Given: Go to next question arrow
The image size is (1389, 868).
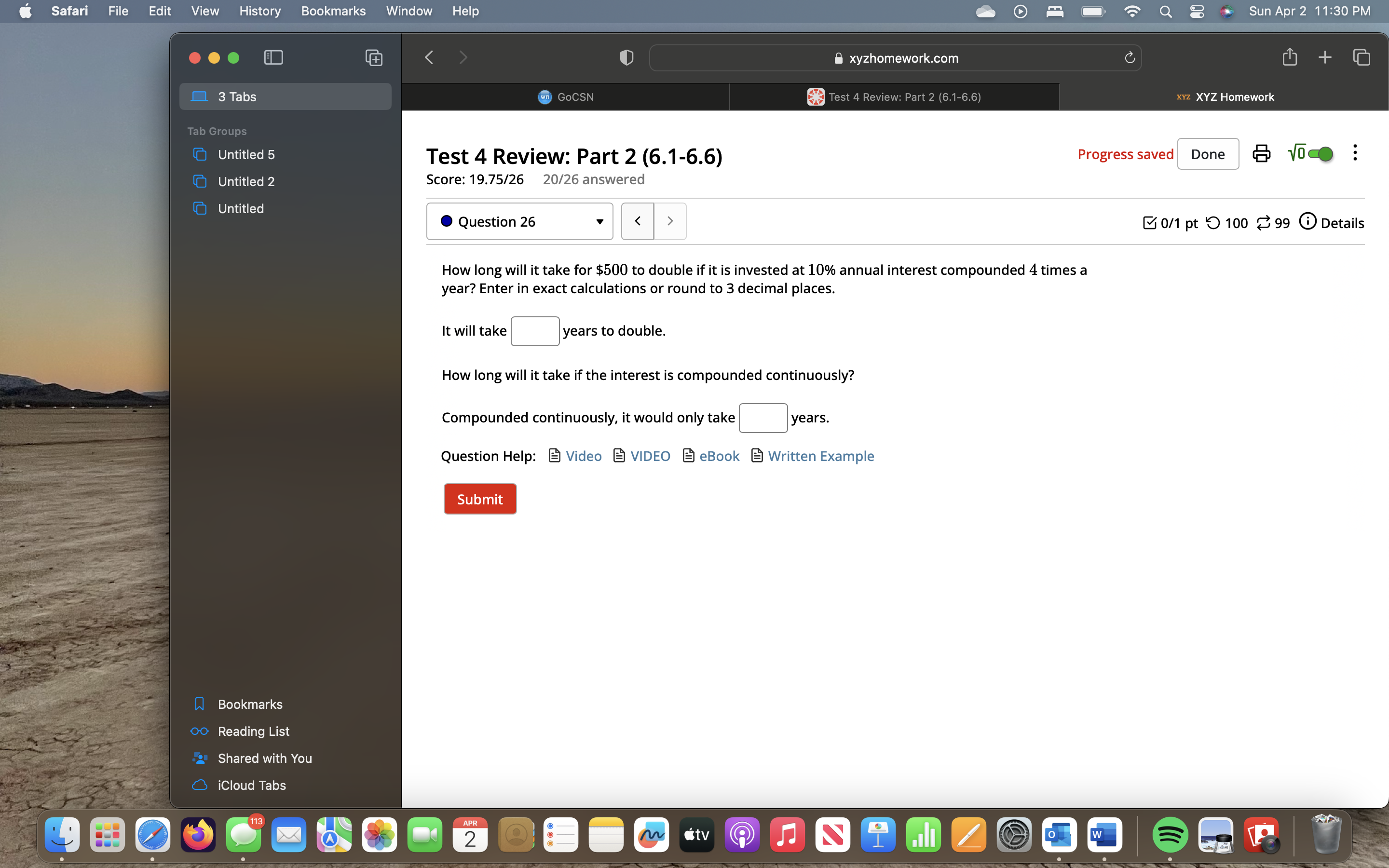Looking at the screenshot, I should coord(670,221).
